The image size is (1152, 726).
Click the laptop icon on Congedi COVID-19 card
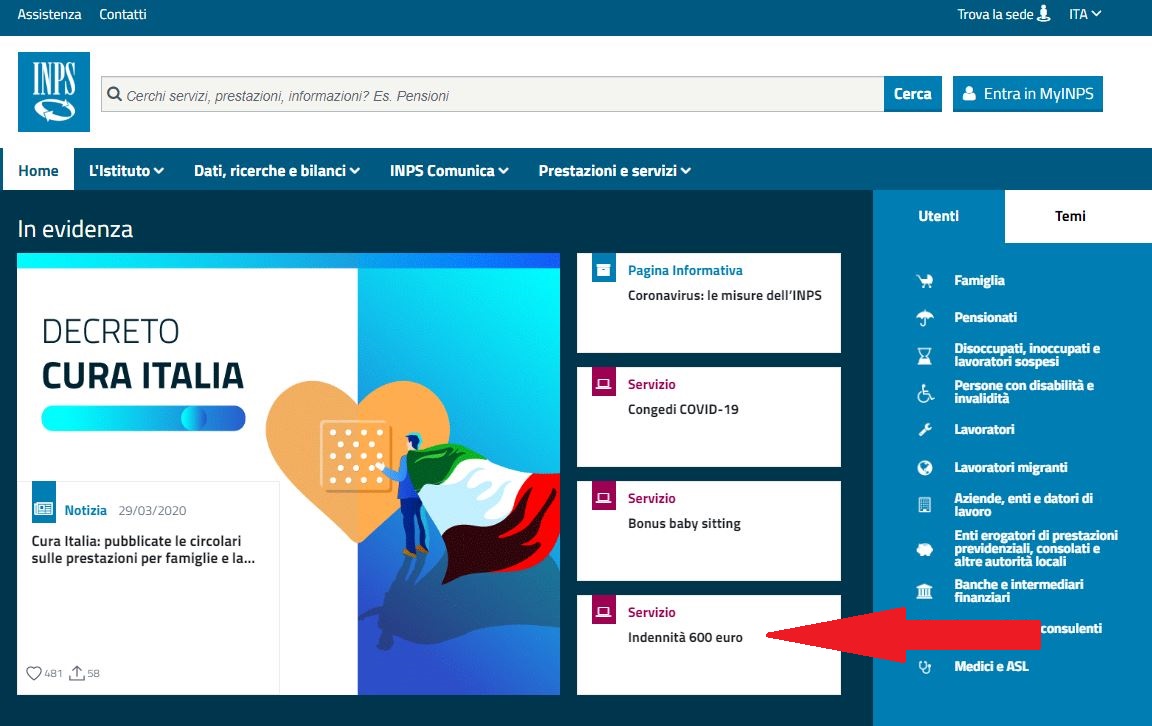pyautogui.click(x=603, y=384)
